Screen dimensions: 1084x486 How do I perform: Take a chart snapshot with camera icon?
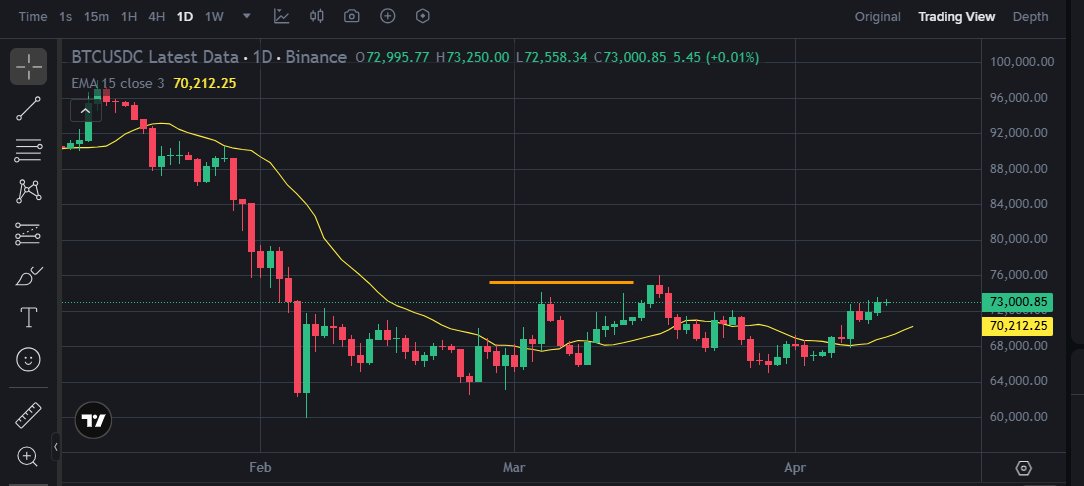pos(352,16)
